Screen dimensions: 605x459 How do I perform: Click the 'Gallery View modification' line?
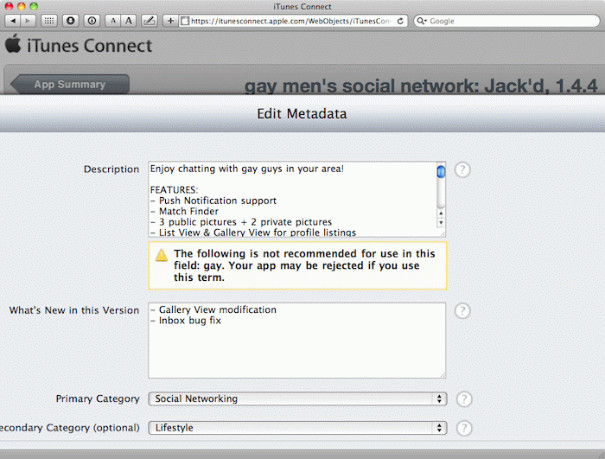click(x=213, y=310)
